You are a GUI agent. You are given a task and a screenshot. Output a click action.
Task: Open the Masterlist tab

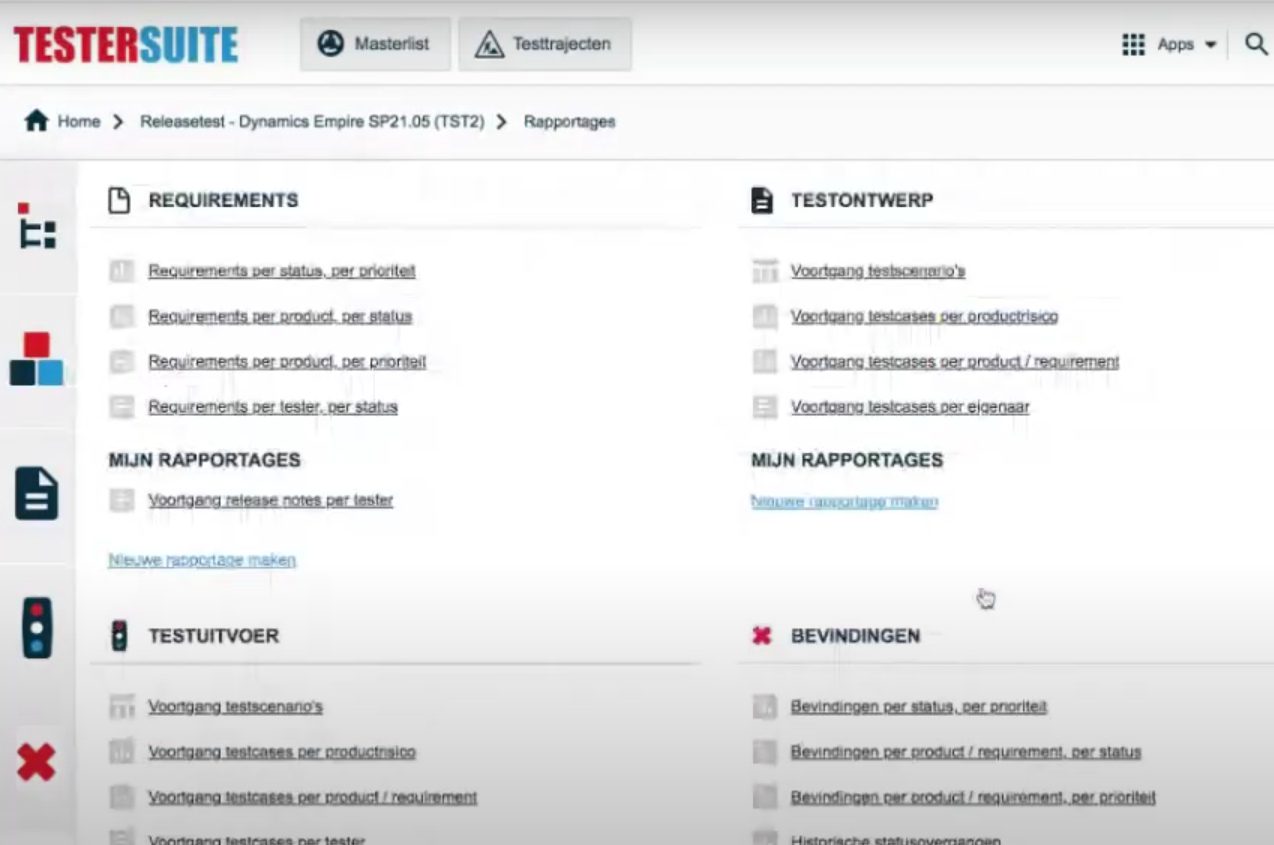(x=375, y=45)
